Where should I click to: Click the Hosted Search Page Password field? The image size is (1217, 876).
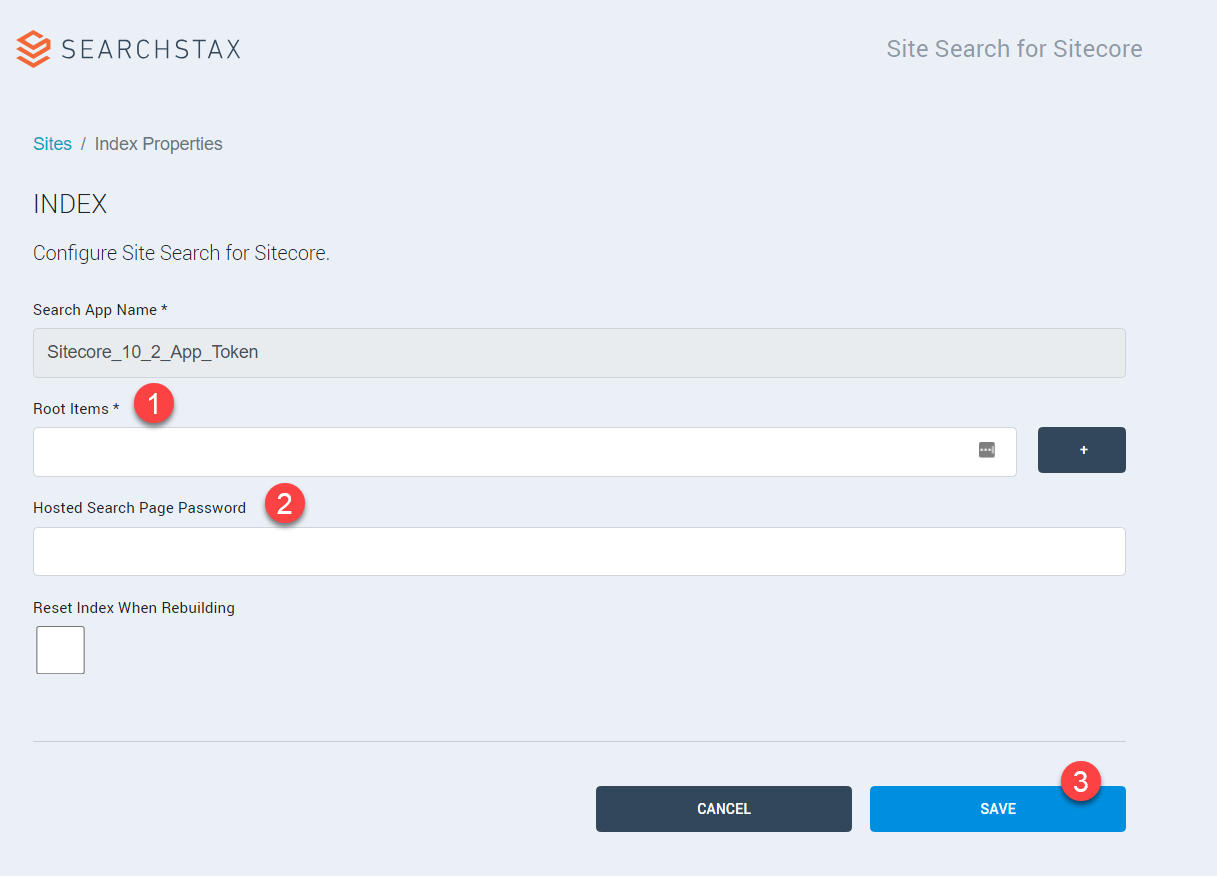[579, 551]
